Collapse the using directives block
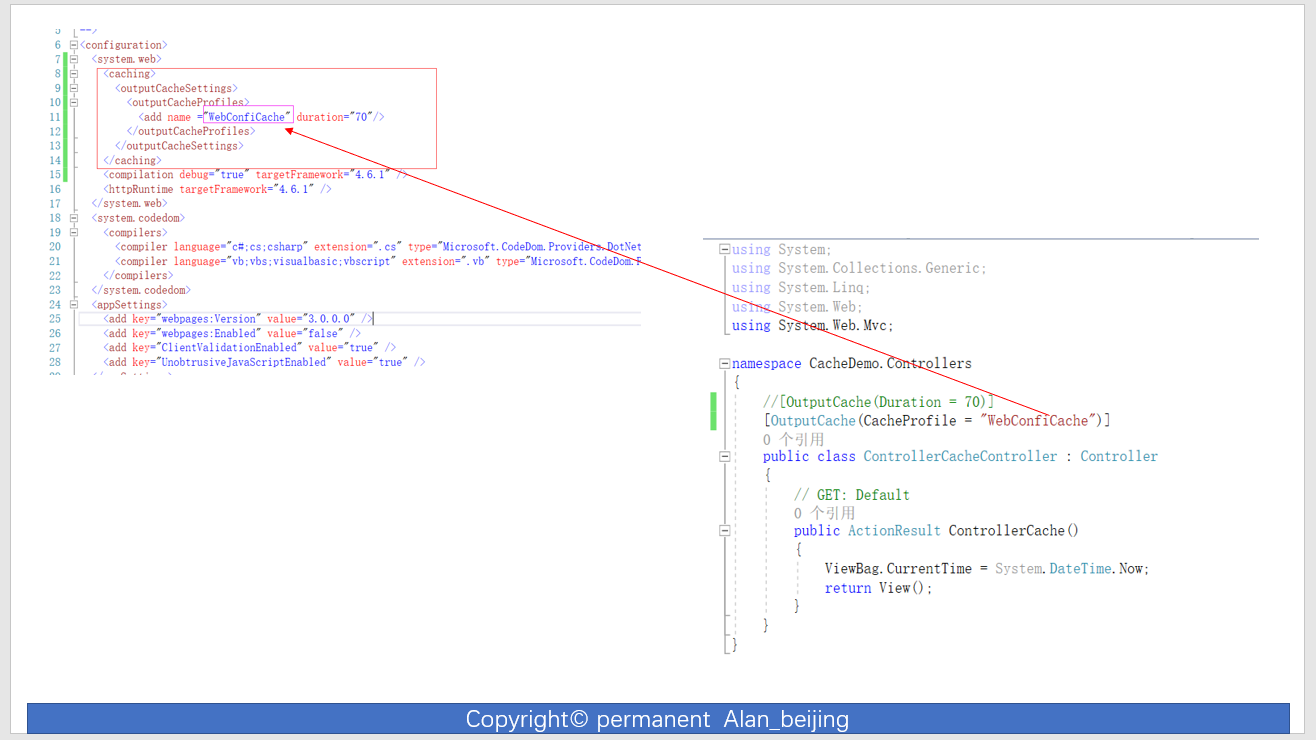Viewport: 1316px width, 740px height. 725,249
